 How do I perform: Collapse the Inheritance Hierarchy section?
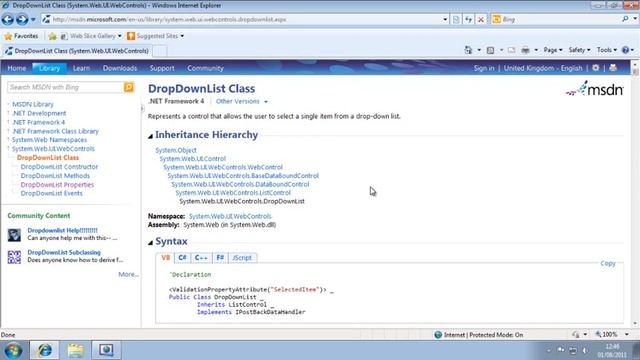150,136
